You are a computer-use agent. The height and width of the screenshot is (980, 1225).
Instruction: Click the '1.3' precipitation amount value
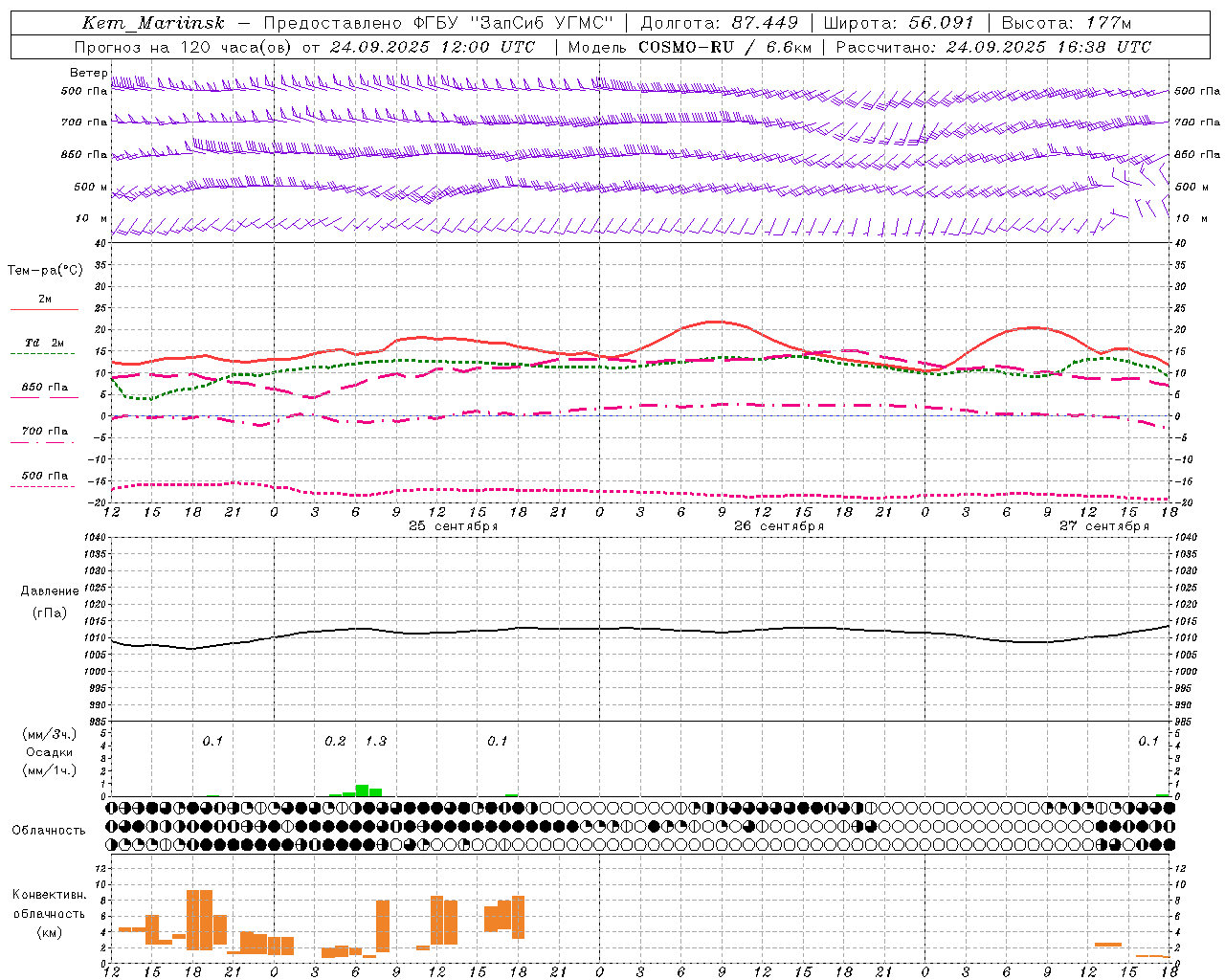point(376,741)
